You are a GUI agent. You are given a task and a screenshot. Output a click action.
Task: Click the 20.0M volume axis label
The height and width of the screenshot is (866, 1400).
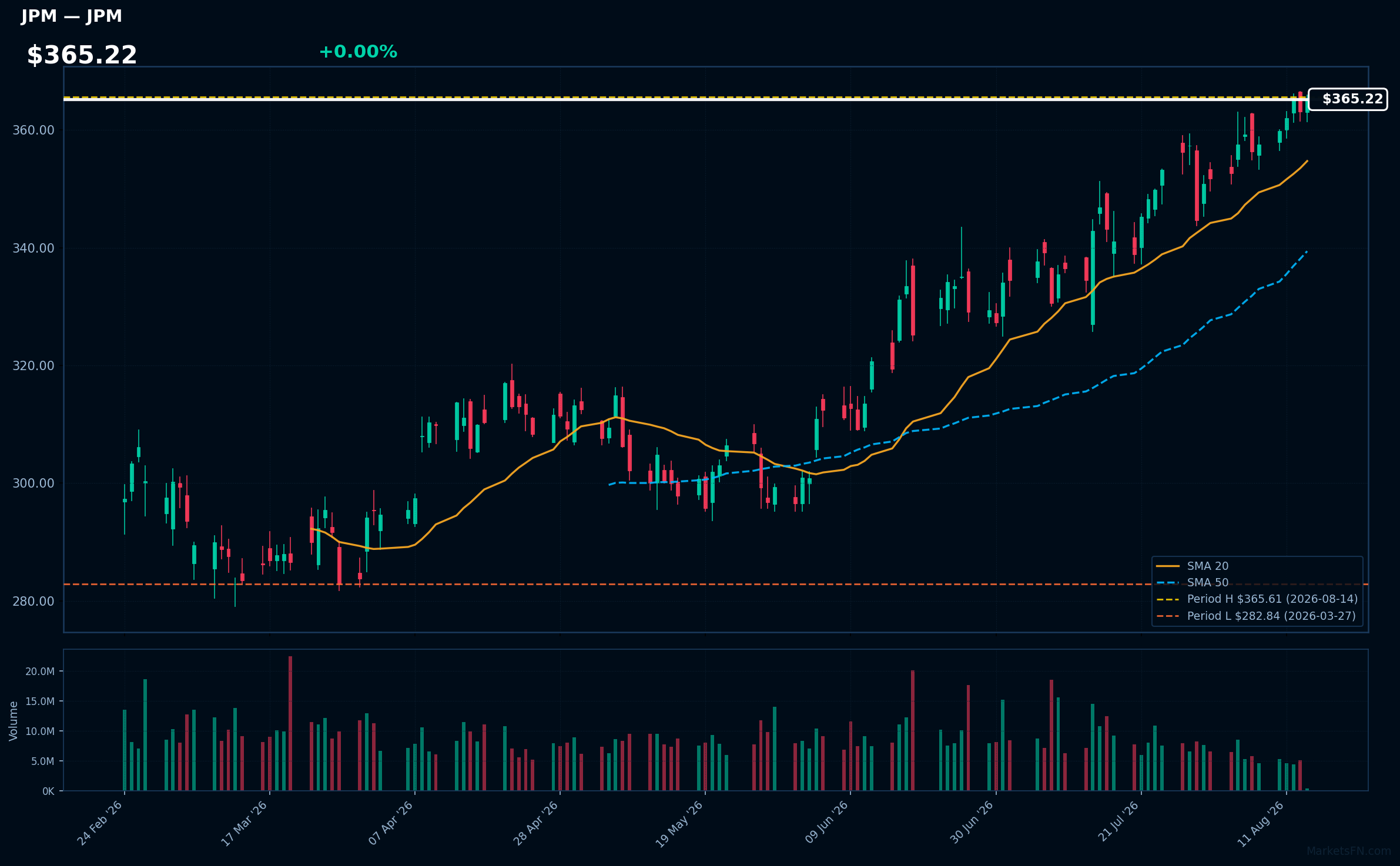40,672
